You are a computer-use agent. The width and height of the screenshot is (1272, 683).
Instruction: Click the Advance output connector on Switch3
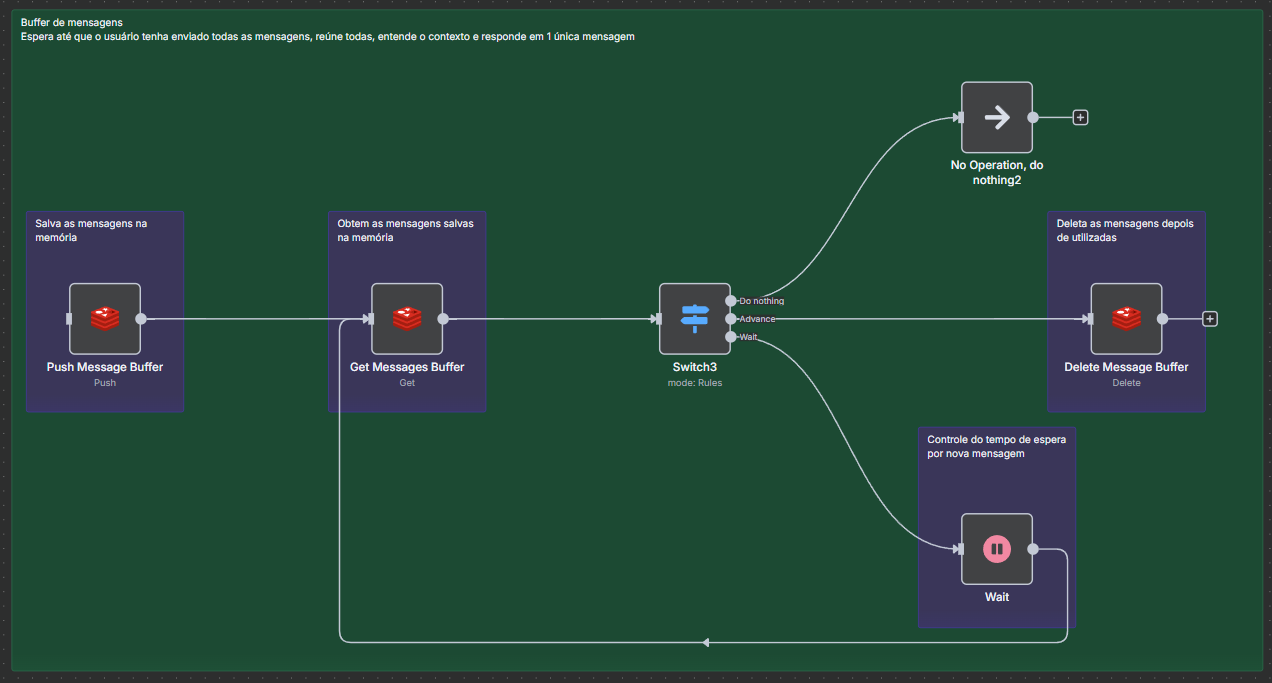(x=731, y=318)
